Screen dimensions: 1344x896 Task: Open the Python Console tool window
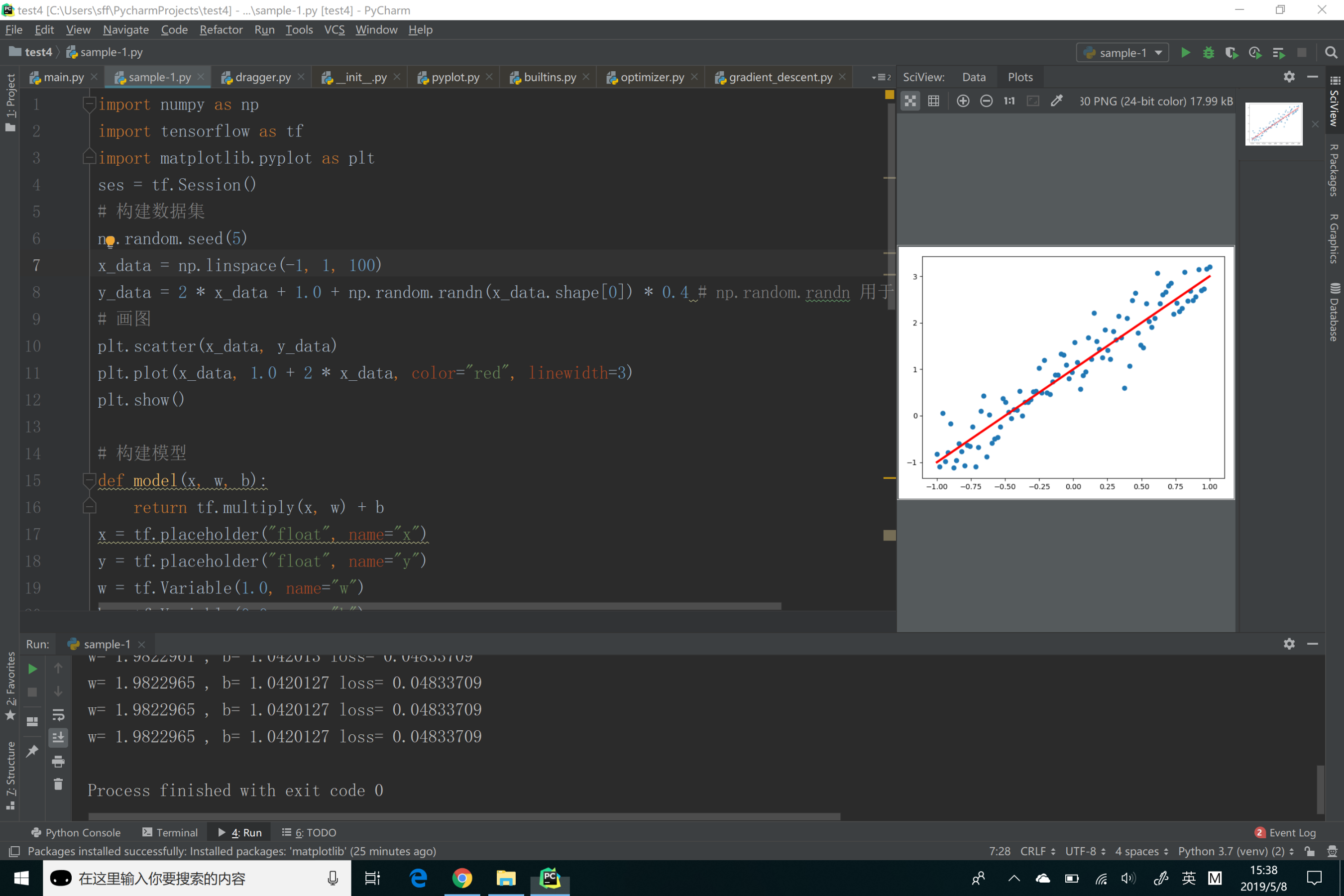pos(76,833)
